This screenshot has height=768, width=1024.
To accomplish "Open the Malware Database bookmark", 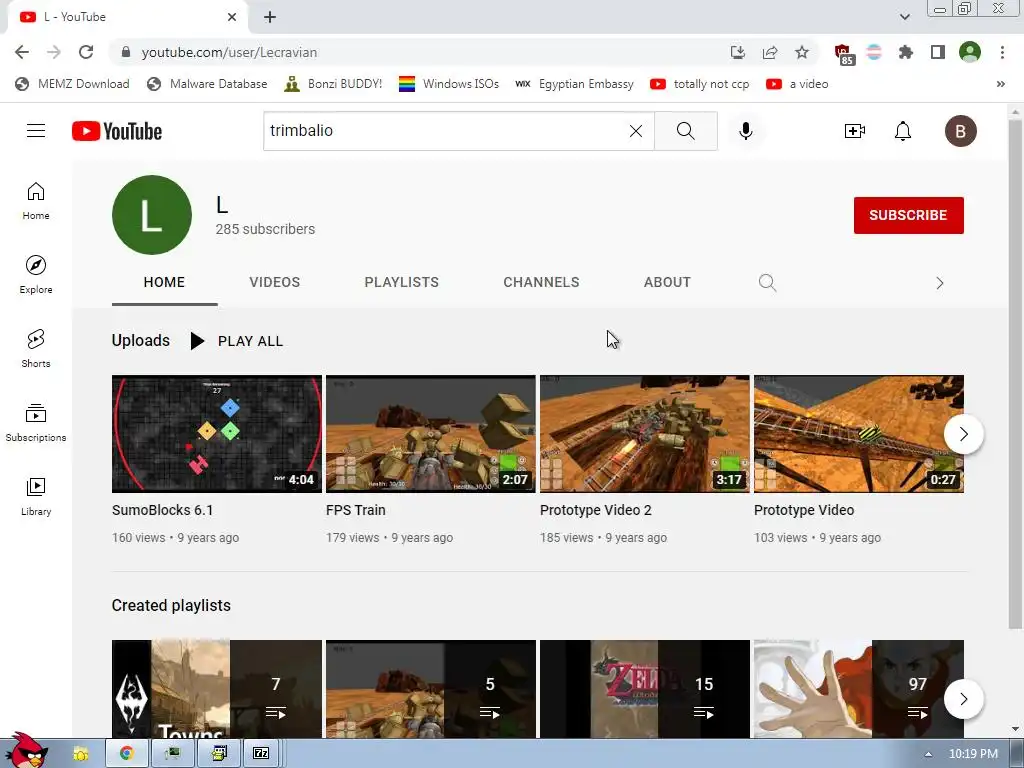I will click(208, 84).
